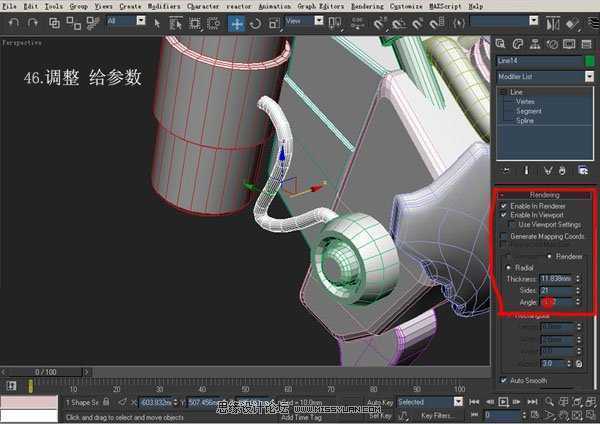This screenshot has height=424, width=600.
Task: Collapse the Rendering rollout header
Action: (545, 195)
